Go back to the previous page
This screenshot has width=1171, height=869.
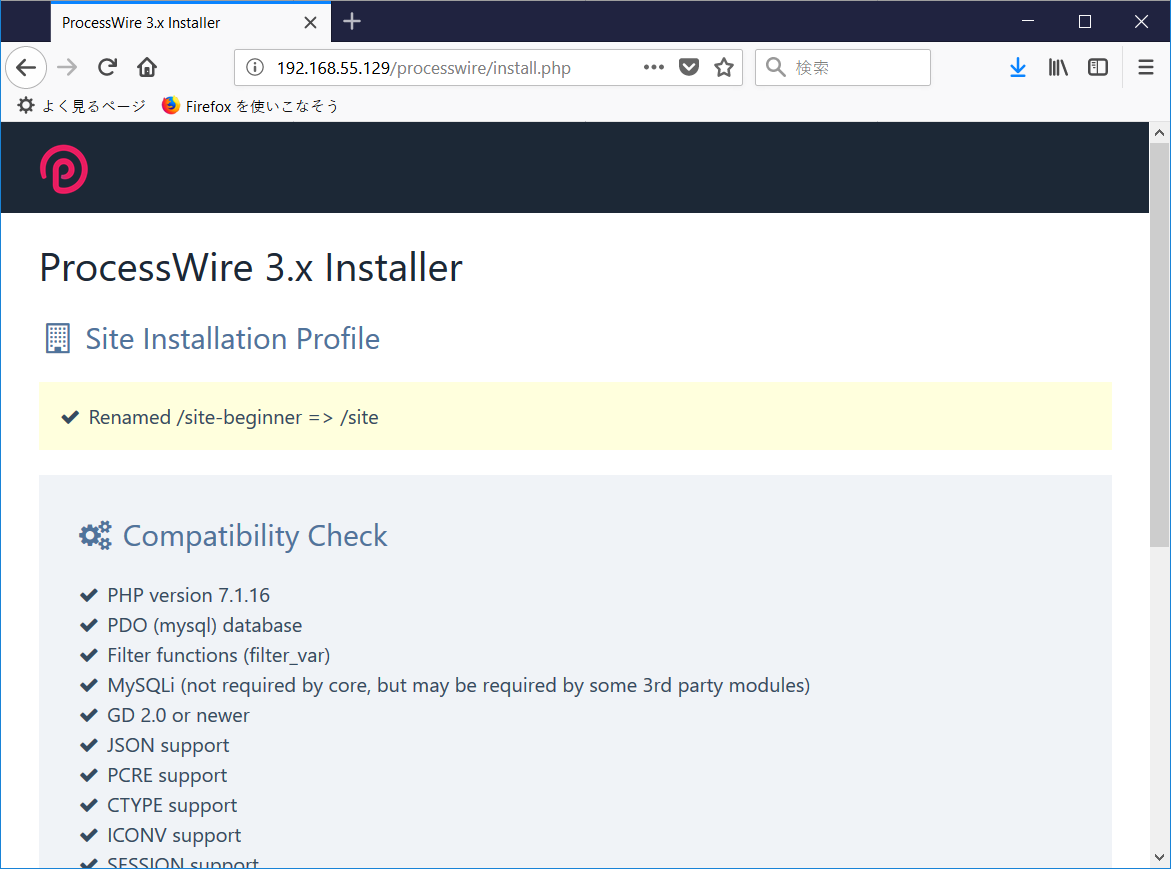tap(26, 67)
